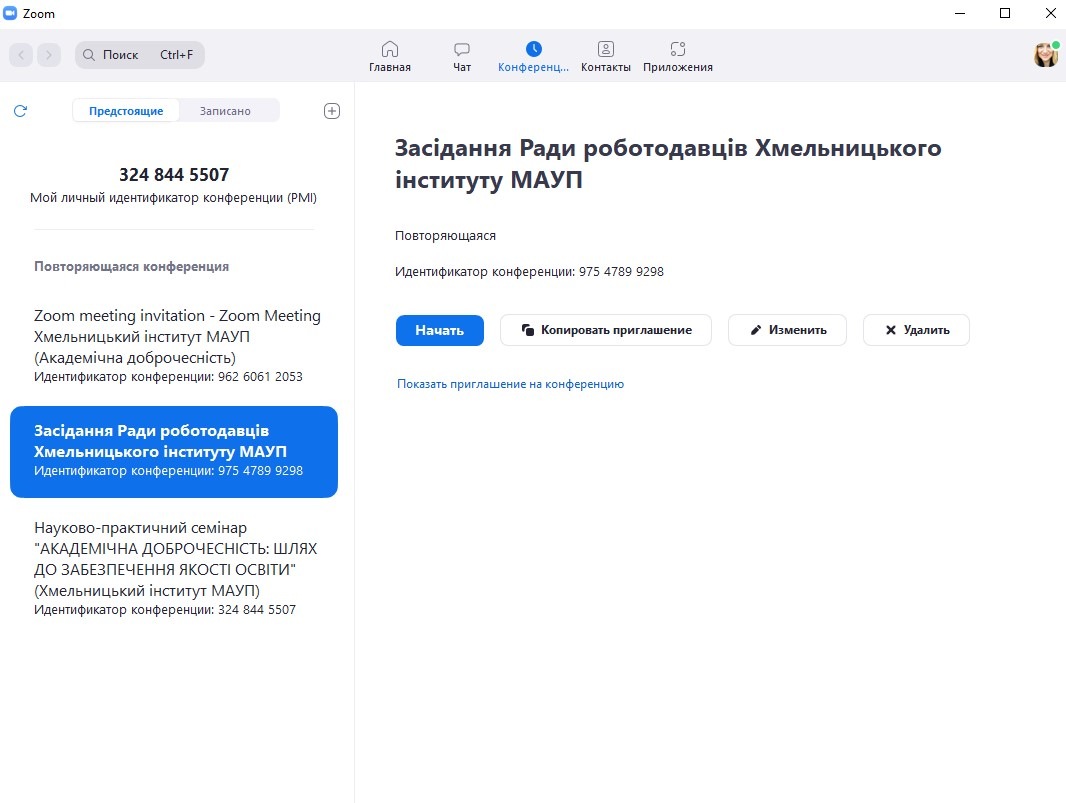Open the Чат chat icon

coord(462,49)
